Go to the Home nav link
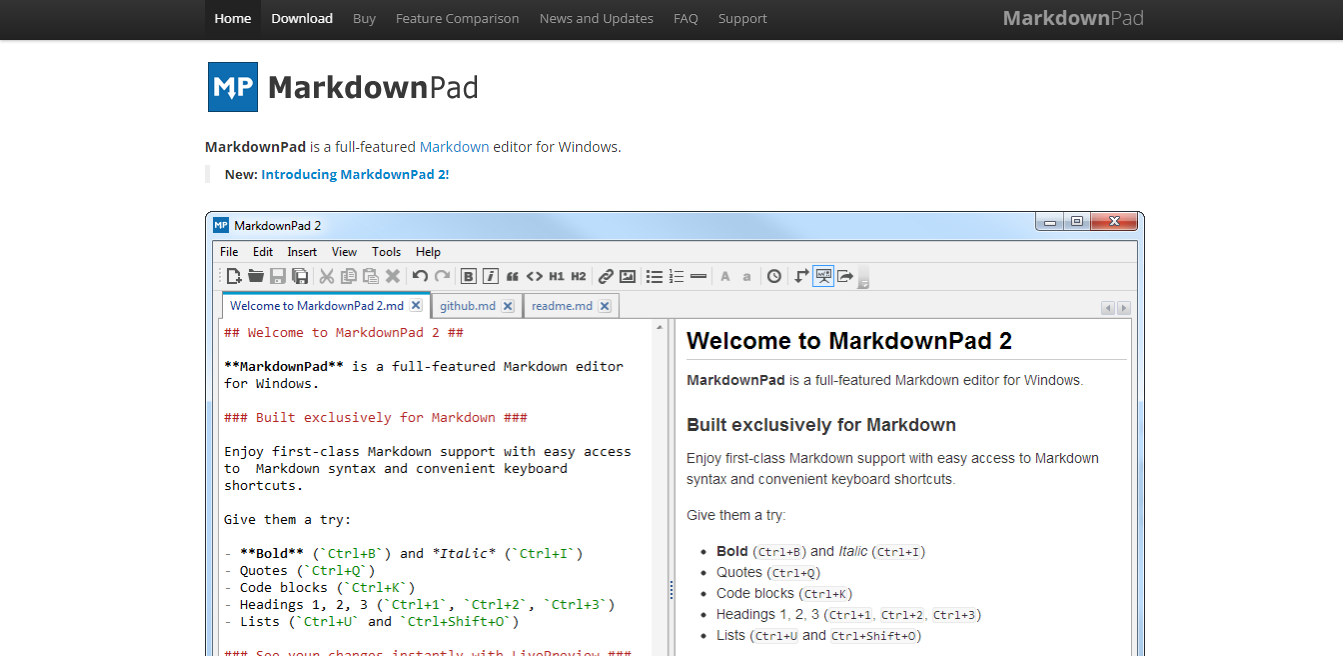 (233, 19)
